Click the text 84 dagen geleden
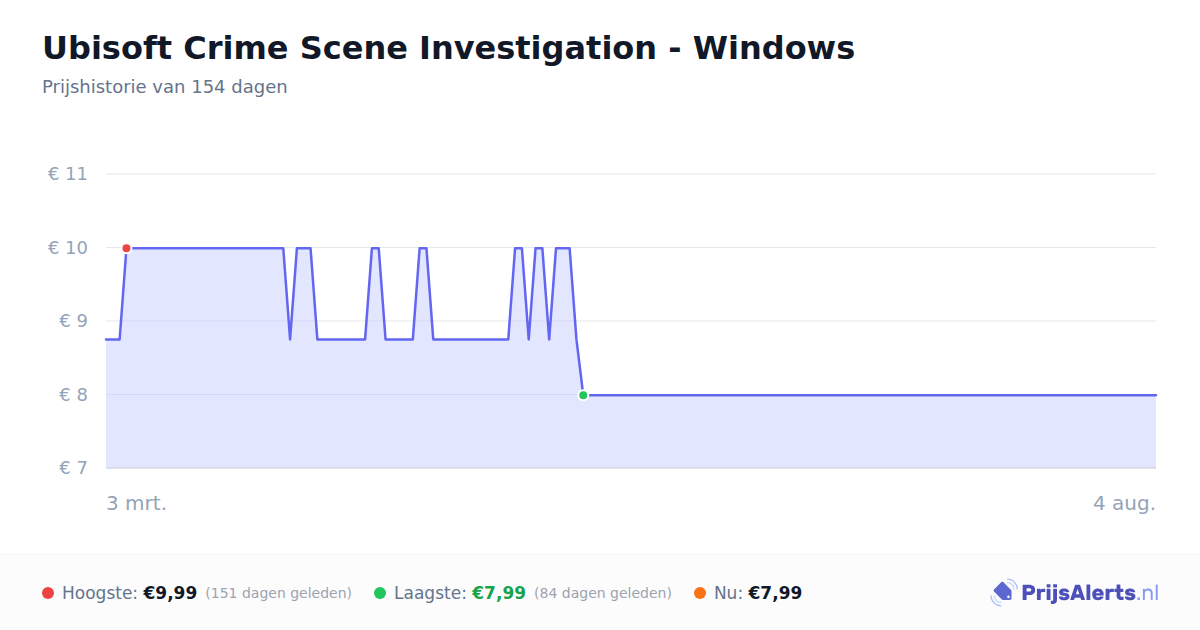The image size is (1200, 630). click(603, 593)
